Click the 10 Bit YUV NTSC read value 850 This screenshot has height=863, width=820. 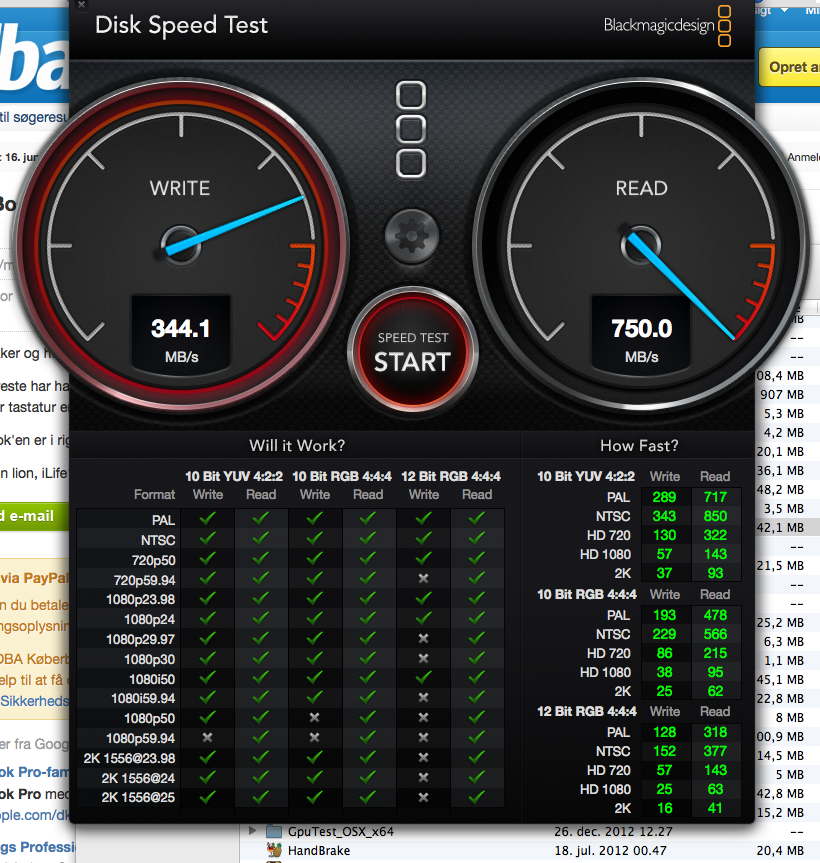[x=715, y=516]
